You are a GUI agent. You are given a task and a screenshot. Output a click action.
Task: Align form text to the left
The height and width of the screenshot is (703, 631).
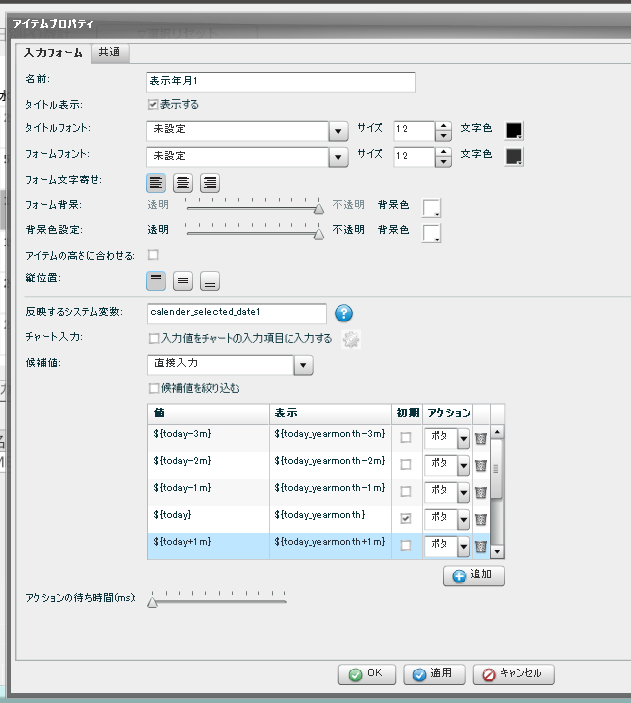coord(156,183)
